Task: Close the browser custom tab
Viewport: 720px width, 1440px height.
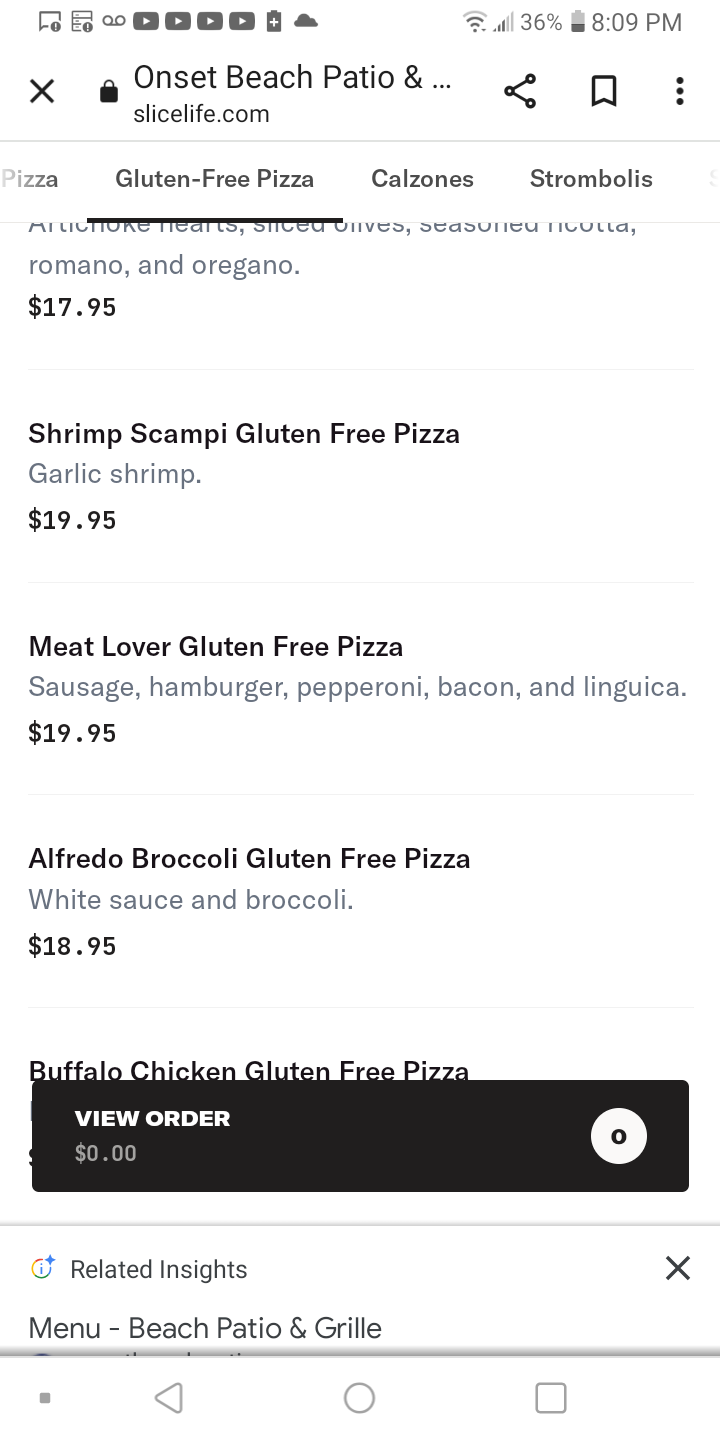Action: [x=42, y=92]
